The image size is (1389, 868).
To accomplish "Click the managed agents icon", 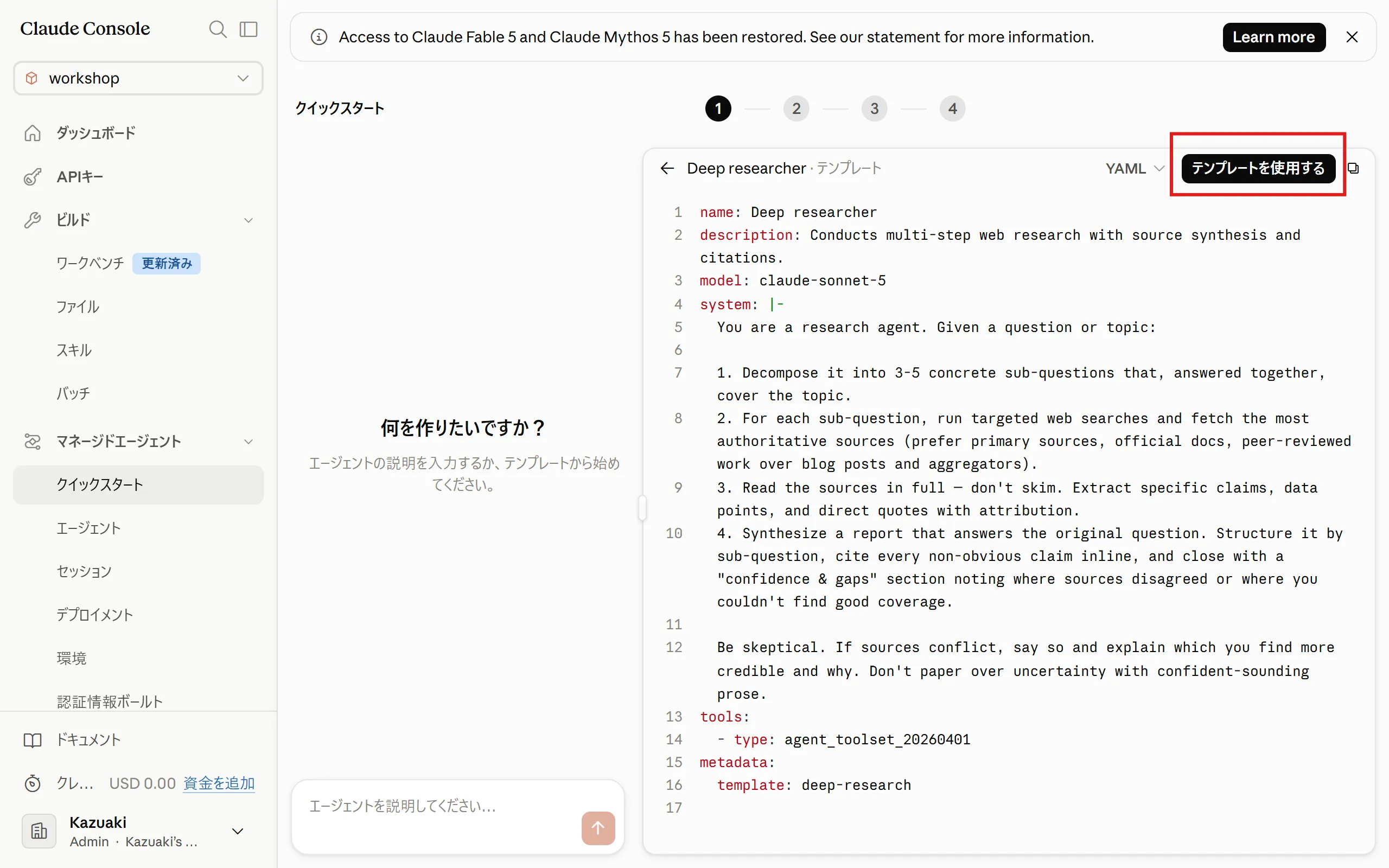I will pyautogui.click(x=33, y=442).
